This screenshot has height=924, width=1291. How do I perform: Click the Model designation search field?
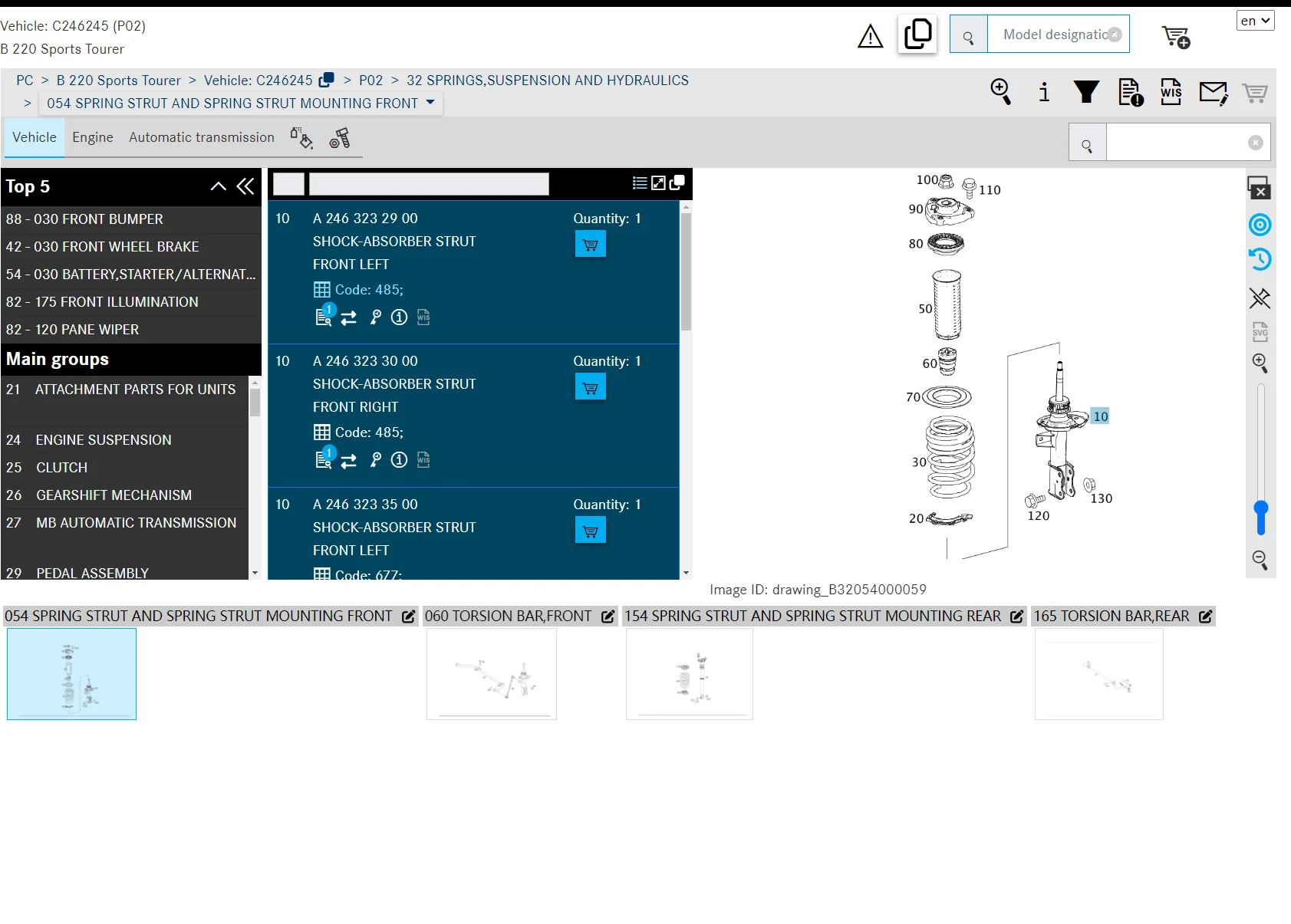(1058, 35)
